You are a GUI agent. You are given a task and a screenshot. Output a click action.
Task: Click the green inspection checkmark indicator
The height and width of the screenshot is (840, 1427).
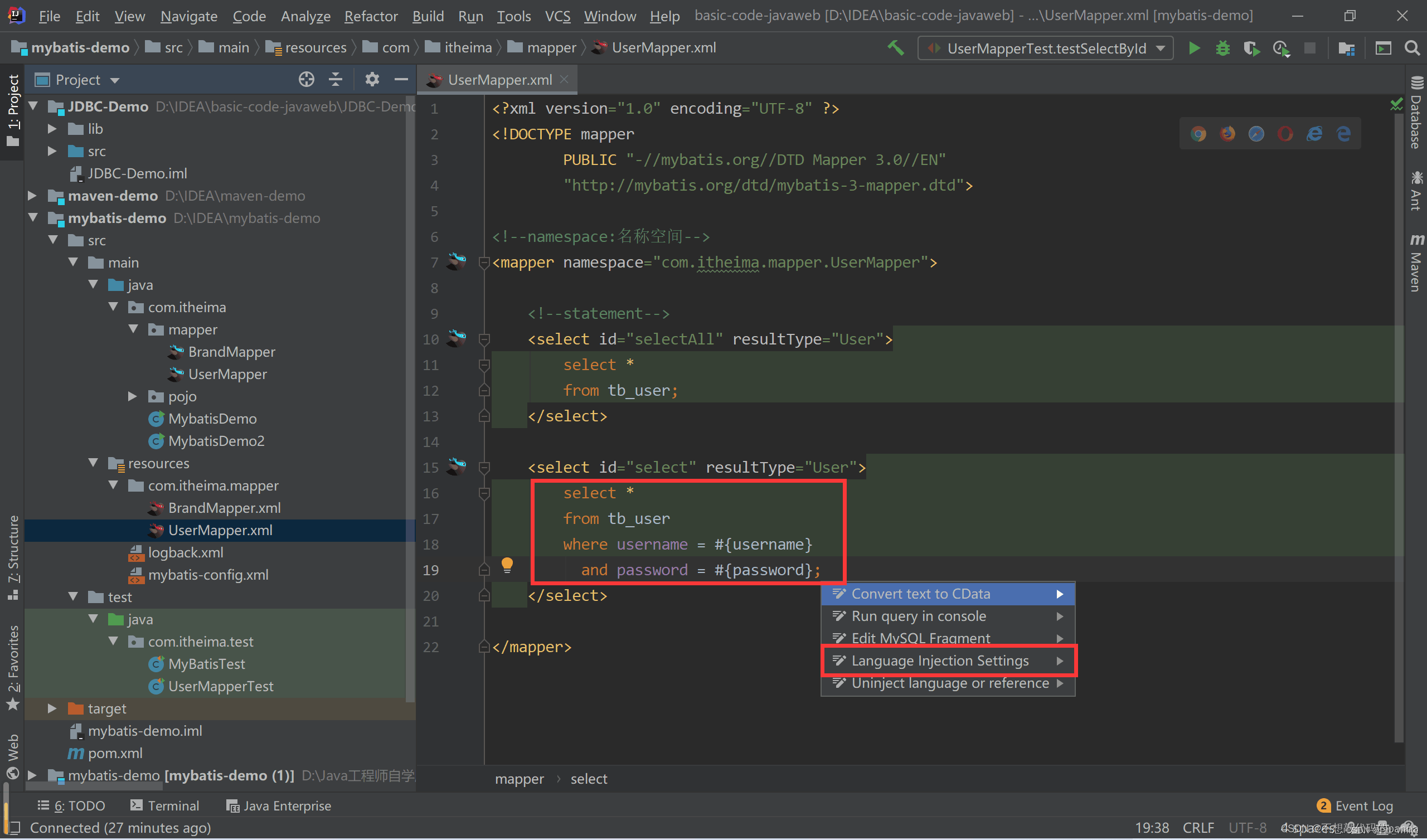[x=1396, y=104]
